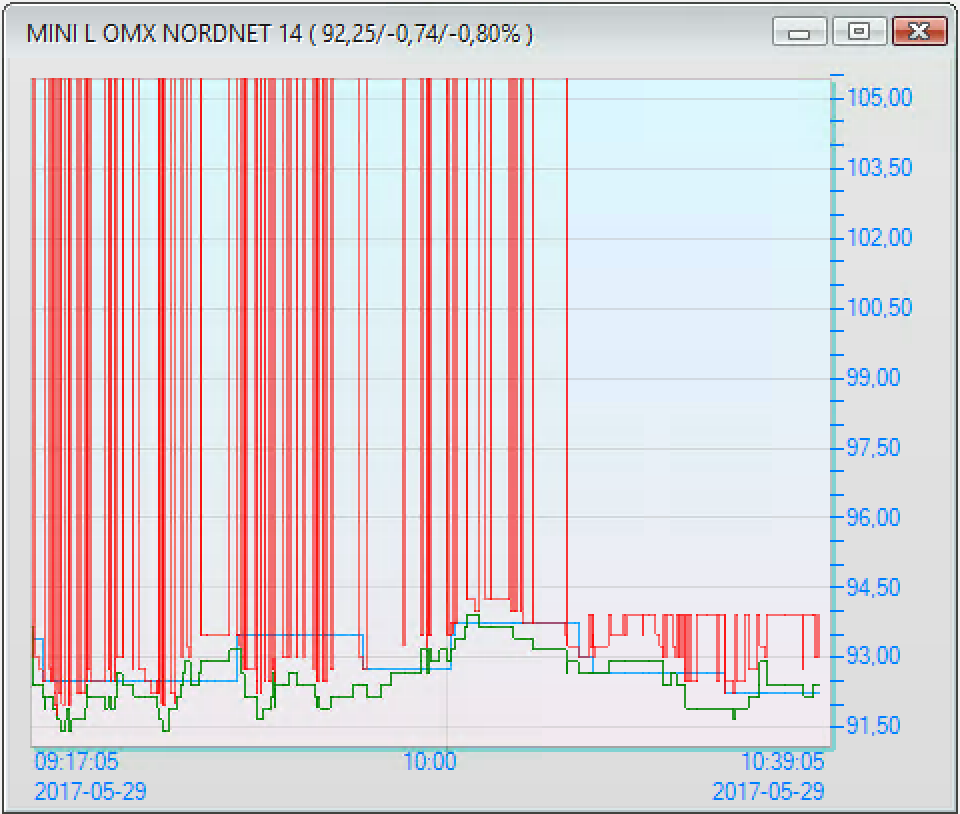This screenshot has height=814, width=960.
Task: Click the 102,00 price level label
Action: click(x=879, y=238)
